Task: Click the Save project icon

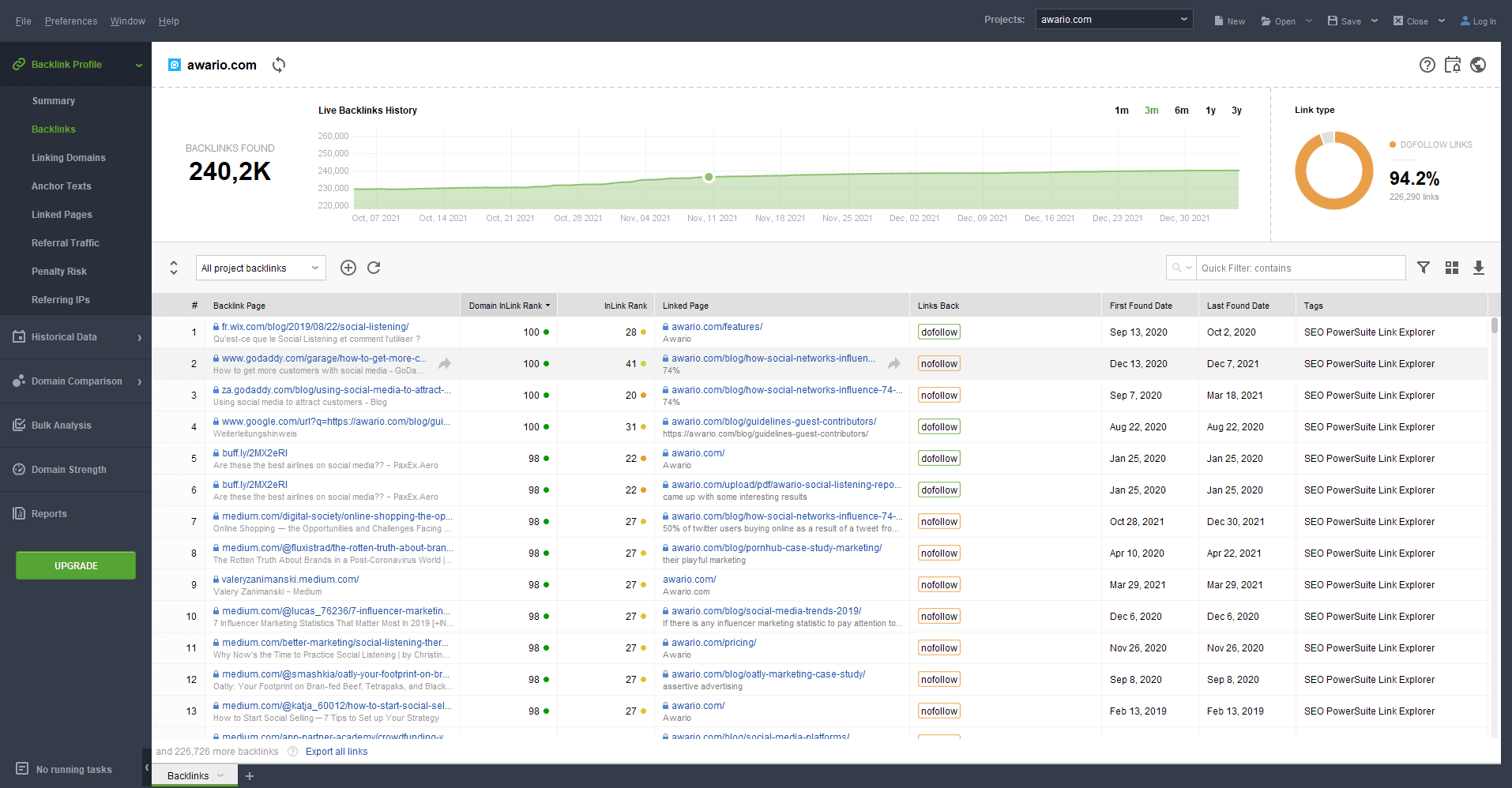Action: [x=1333, y=21]
